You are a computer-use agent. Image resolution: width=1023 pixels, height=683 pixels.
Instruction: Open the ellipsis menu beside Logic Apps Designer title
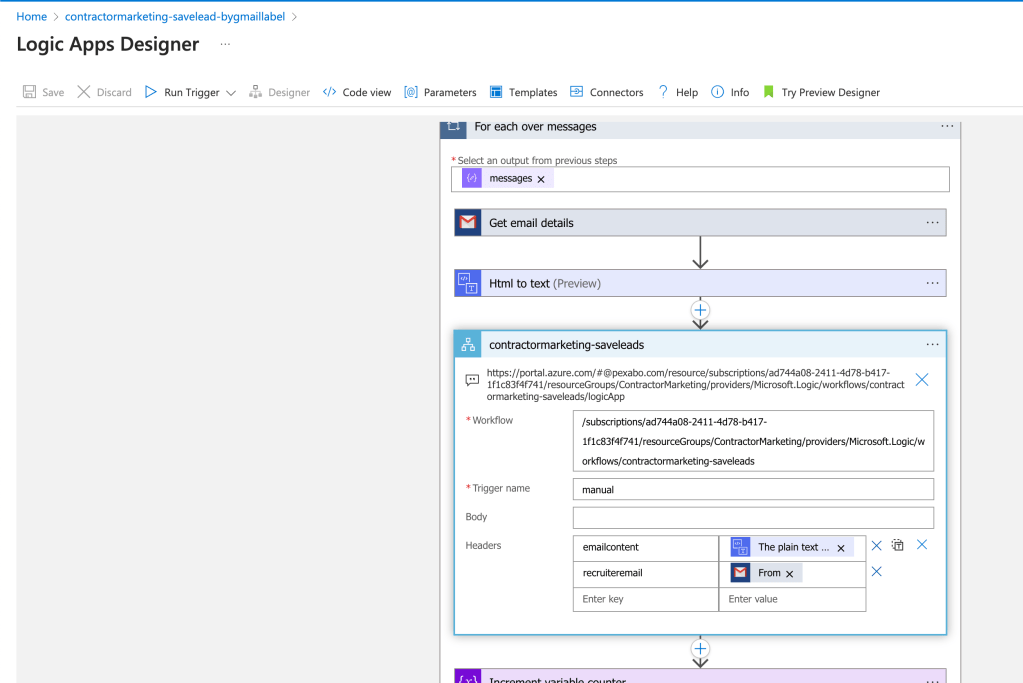tap(225, 44)
